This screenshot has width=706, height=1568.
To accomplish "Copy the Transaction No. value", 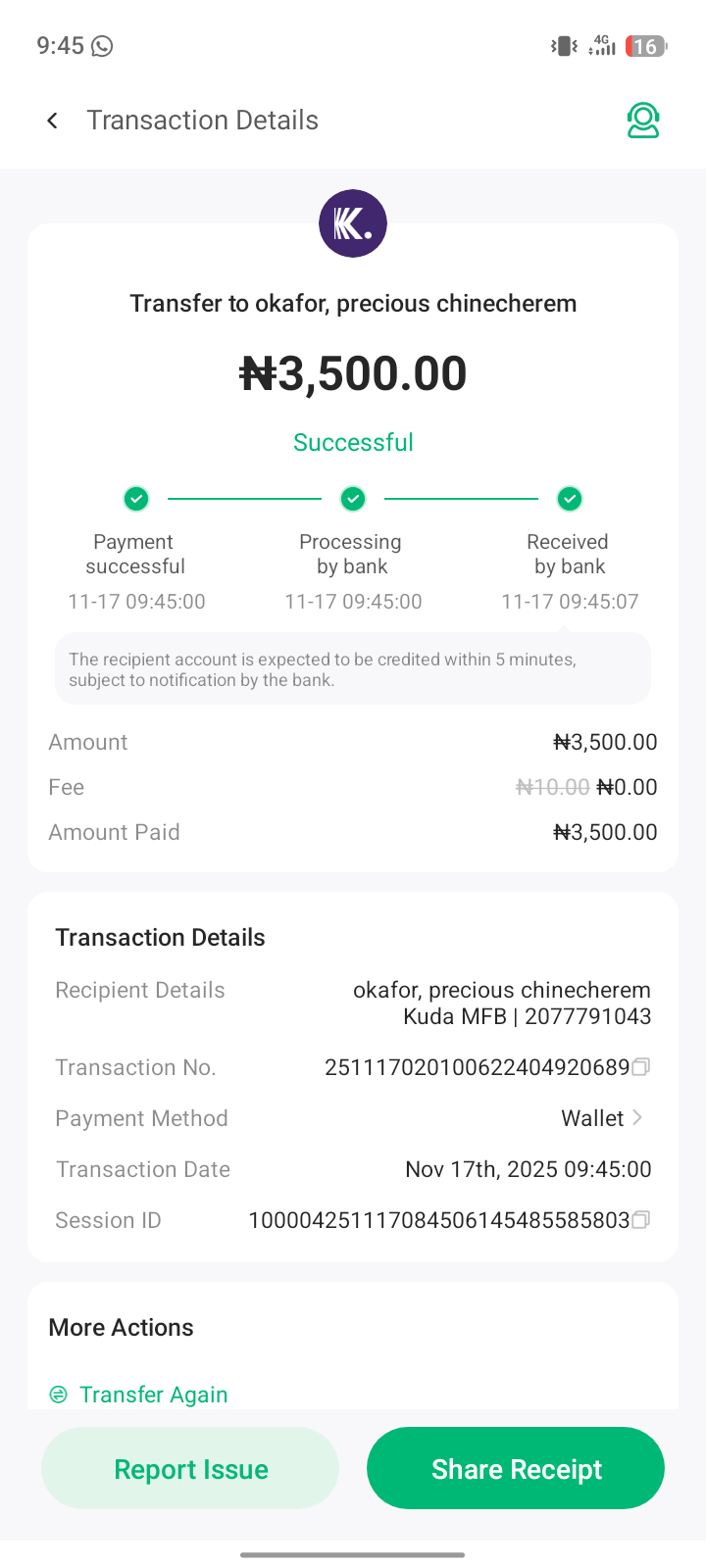I will pos(641,1067).
